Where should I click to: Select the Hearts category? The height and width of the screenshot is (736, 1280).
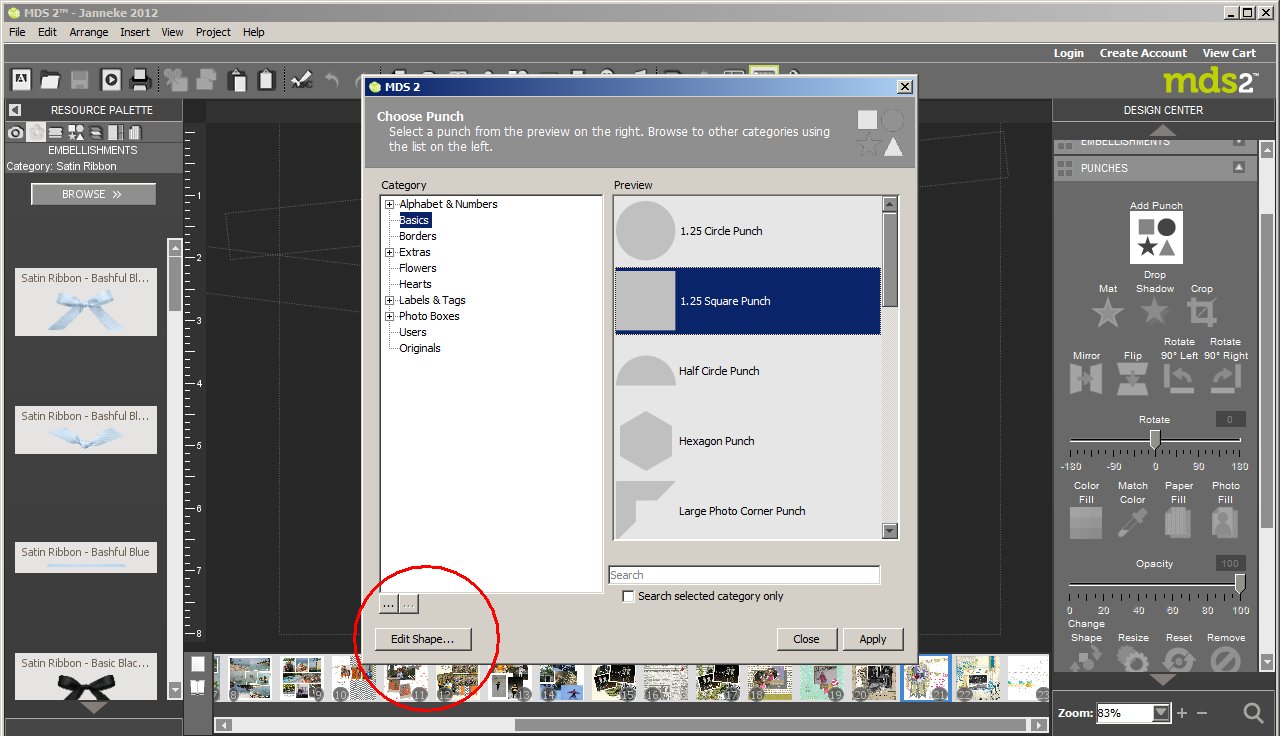point(415,284)
